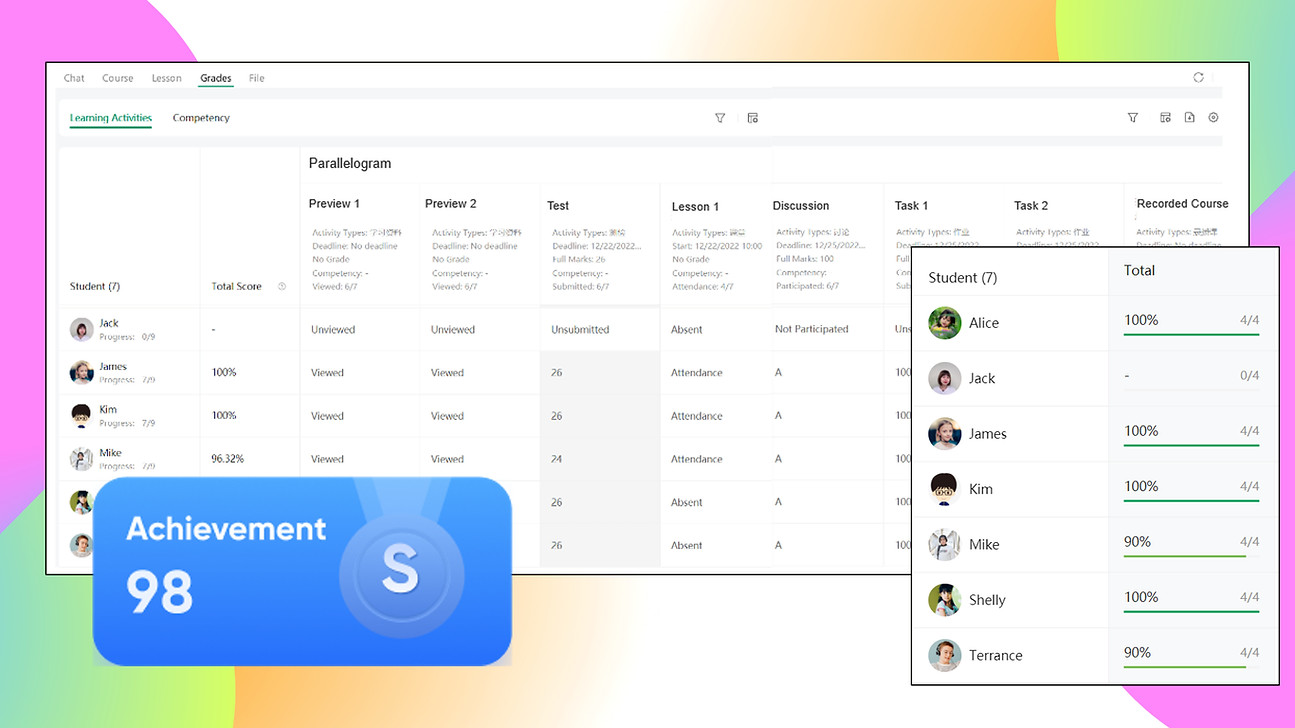Click Mike's avatar in the Total panel

point(945,545)
